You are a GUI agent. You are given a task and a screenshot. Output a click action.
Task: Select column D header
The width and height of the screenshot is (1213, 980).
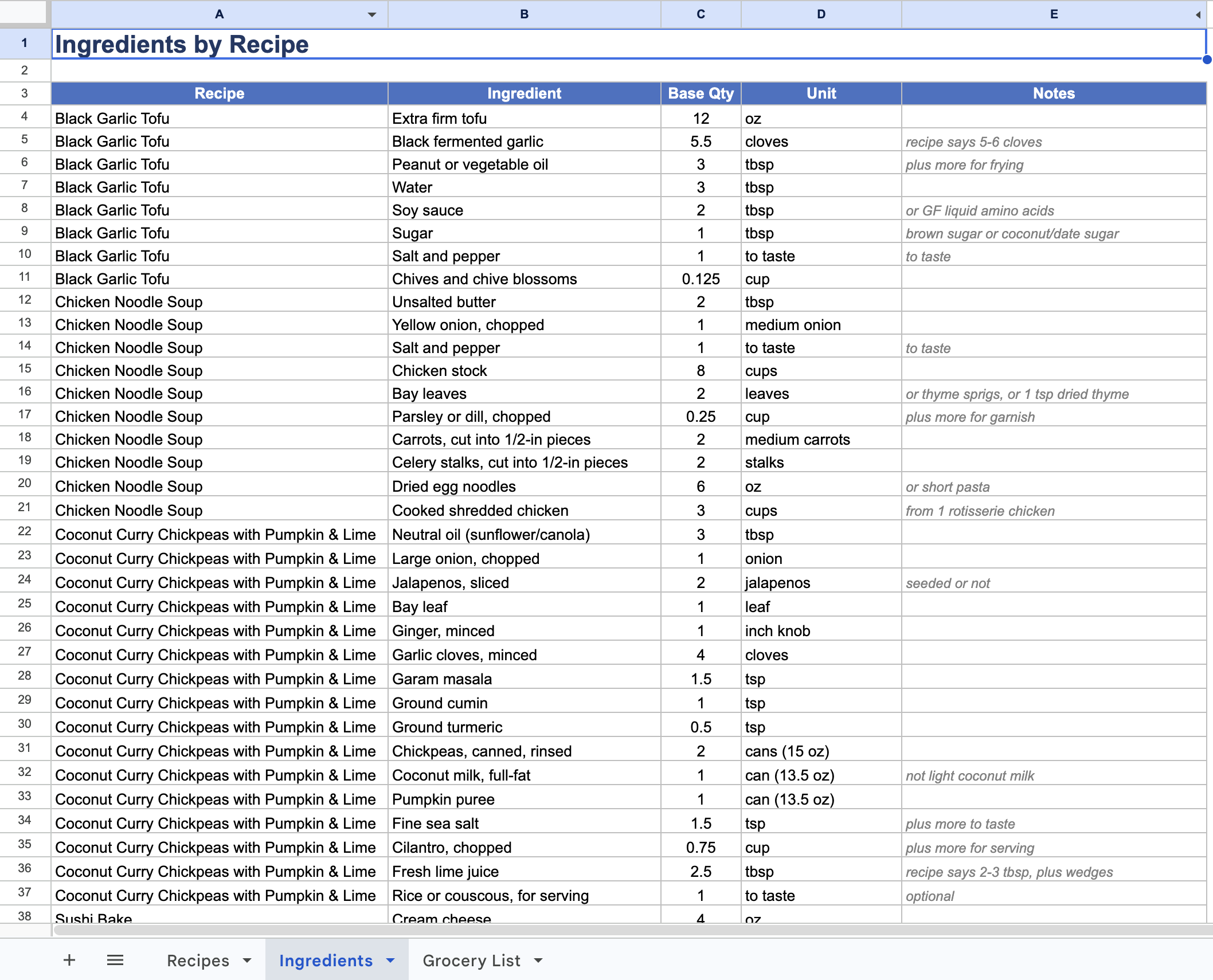coord(821,14)
